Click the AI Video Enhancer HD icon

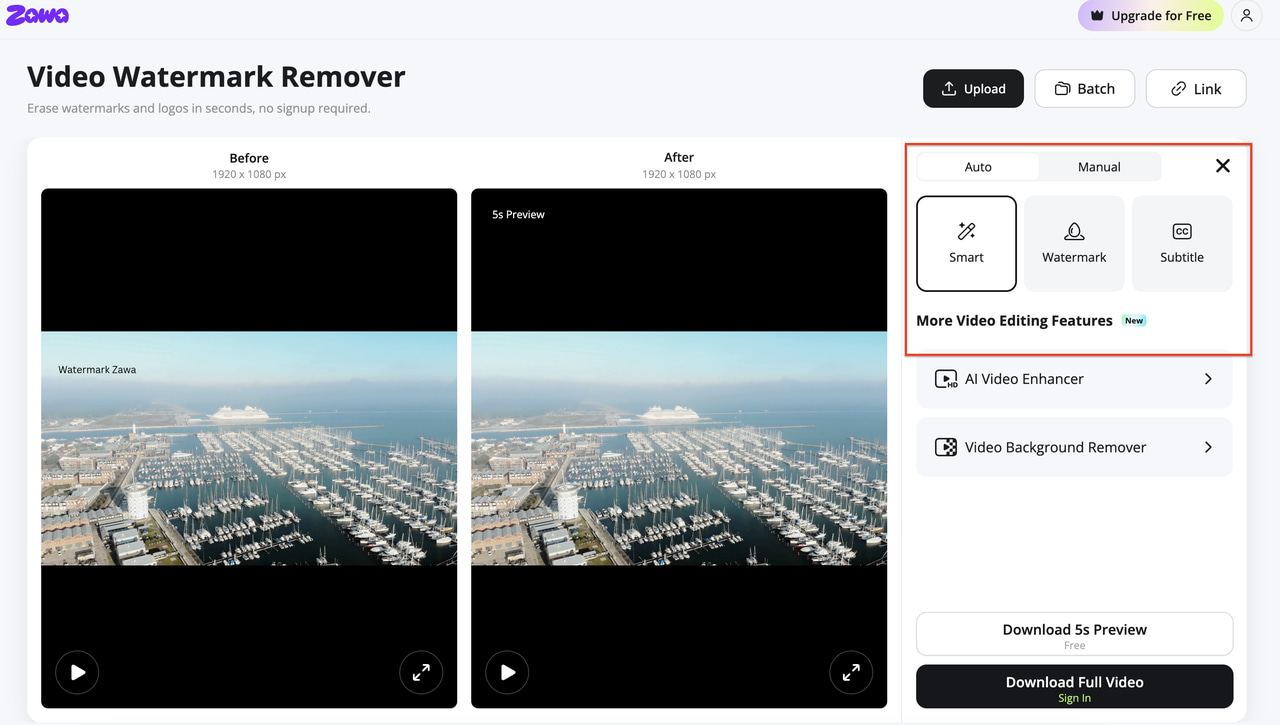[x=946, y=379]
